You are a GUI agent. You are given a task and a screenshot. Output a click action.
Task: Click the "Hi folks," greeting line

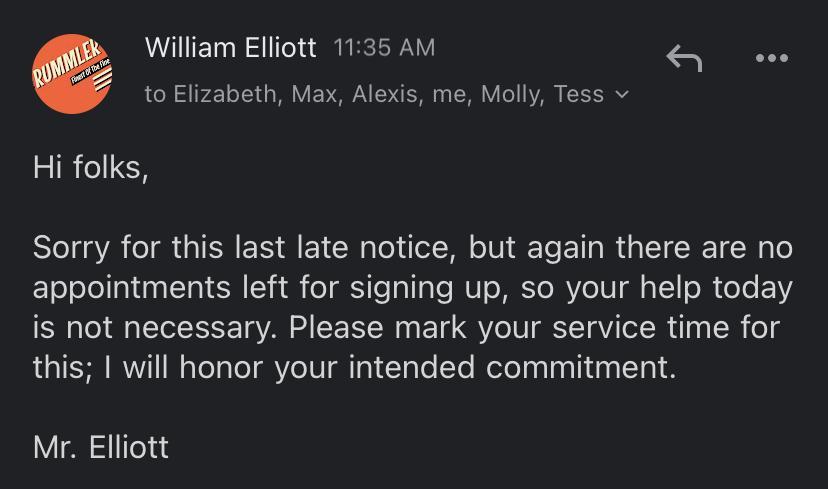point(91,167)
